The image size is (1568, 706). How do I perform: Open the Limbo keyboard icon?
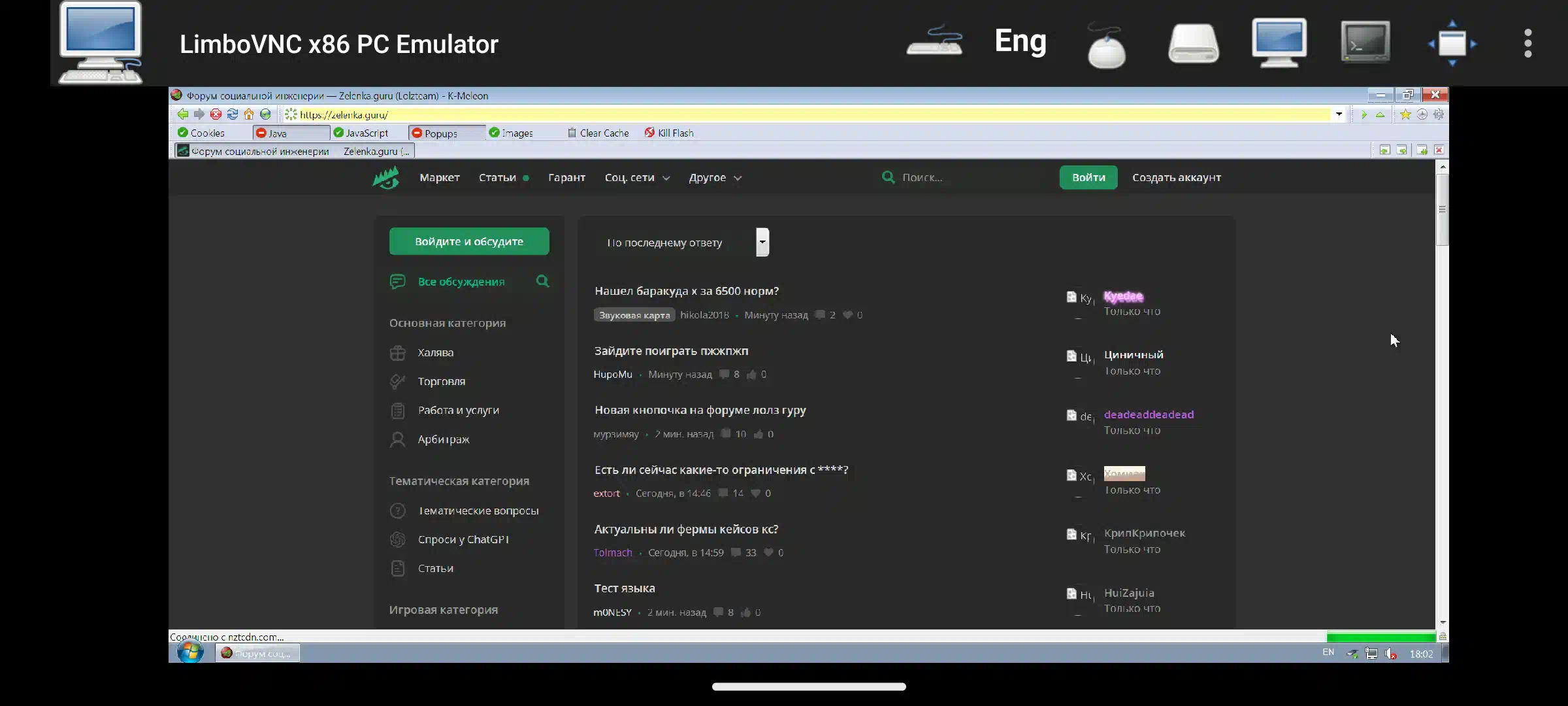tap(934, 42)
